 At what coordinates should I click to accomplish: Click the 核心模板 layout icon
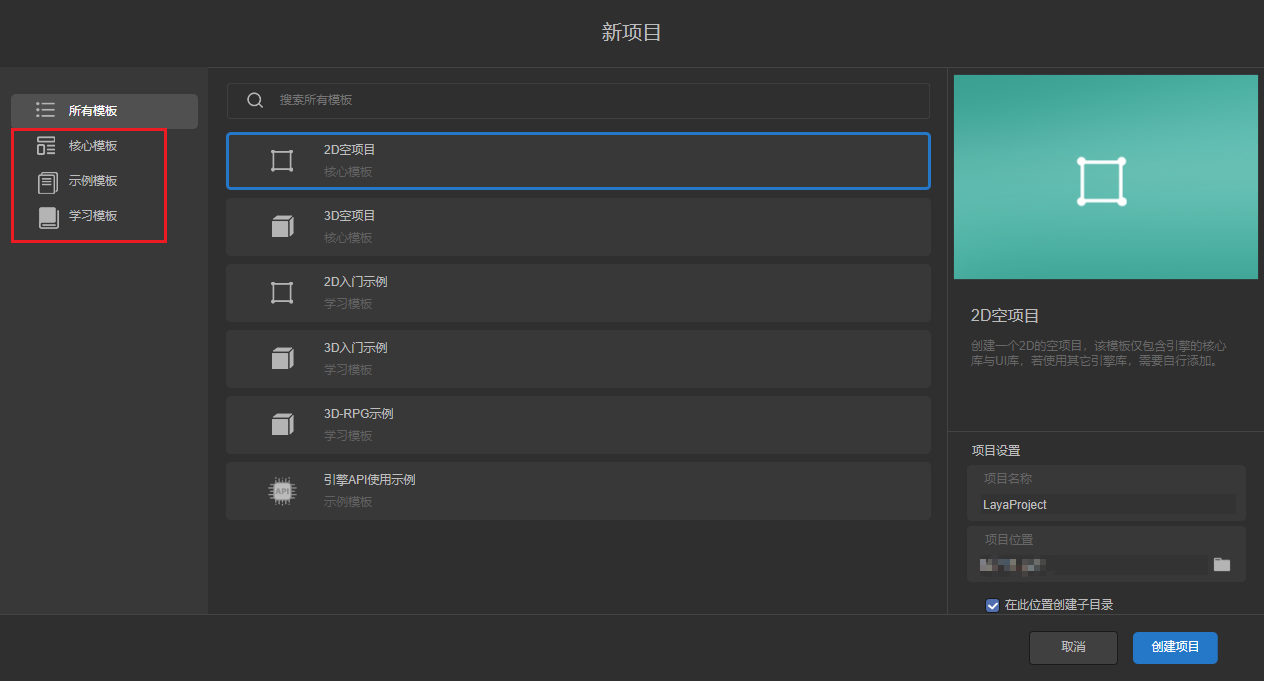[46, 146]
